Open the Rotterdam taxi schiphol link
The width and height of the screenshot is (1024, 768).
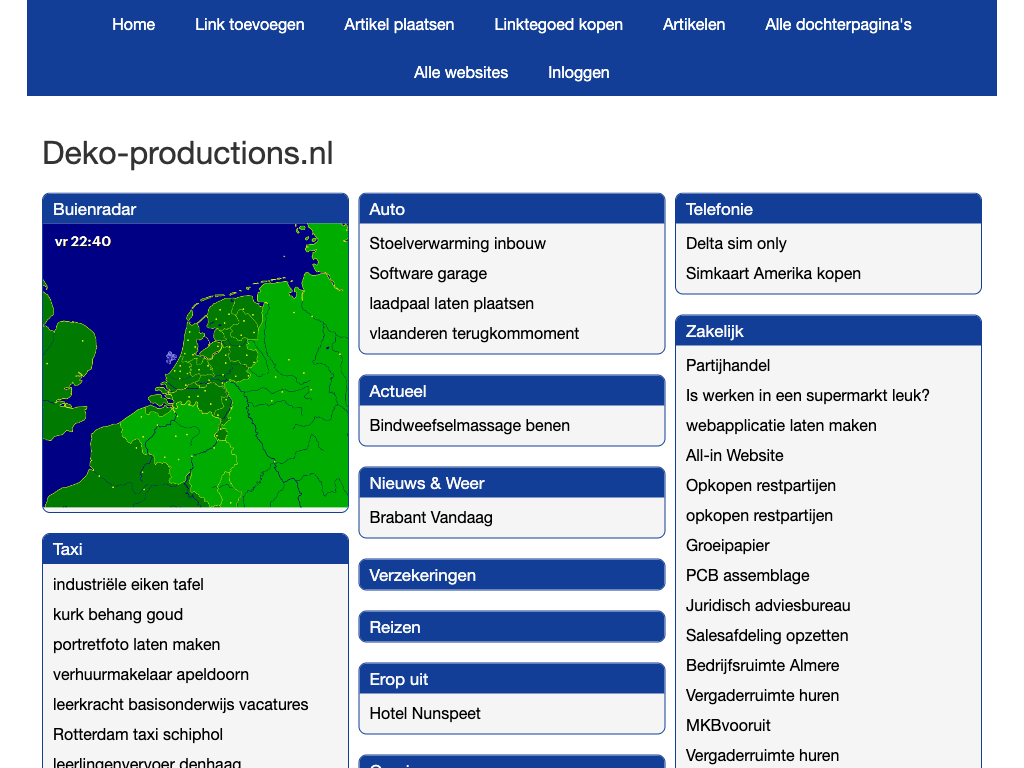(x=138, y=734)
